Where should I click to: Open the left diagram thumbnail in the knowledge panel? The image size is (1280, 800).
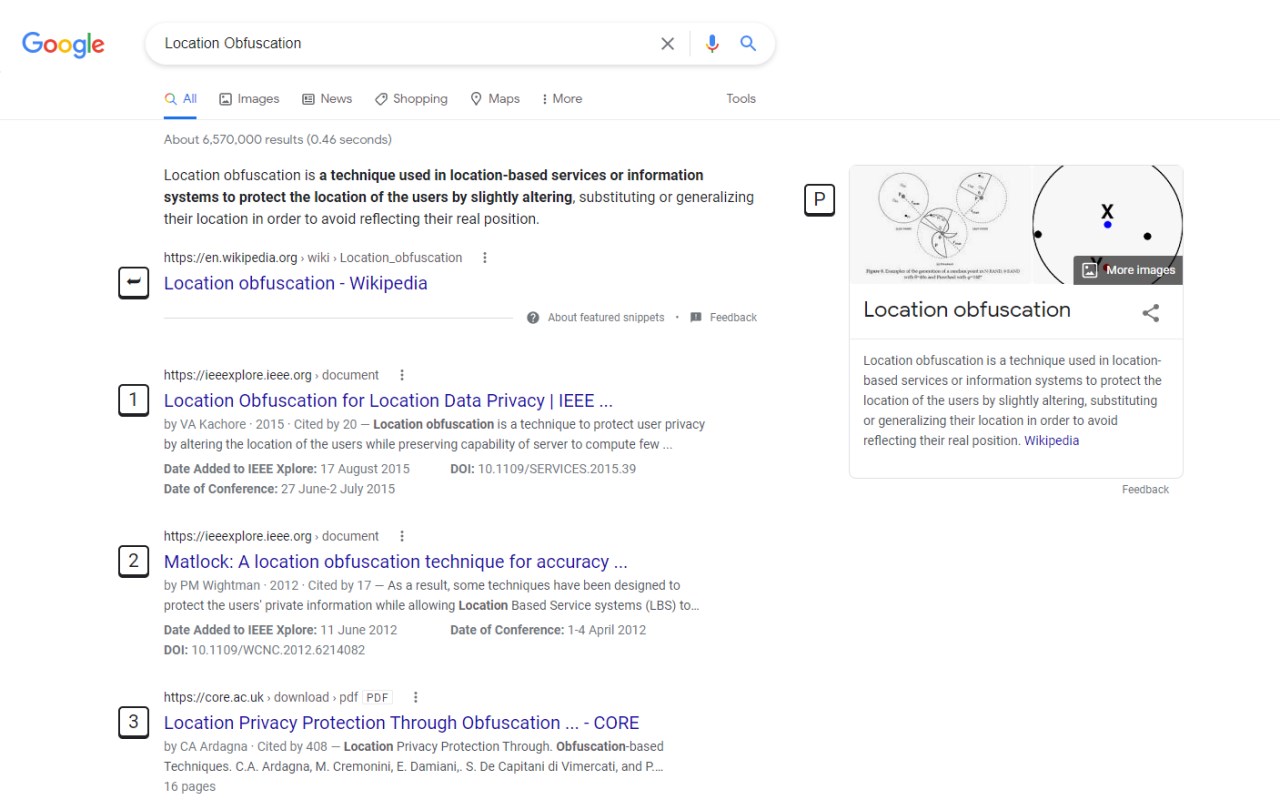940,225
